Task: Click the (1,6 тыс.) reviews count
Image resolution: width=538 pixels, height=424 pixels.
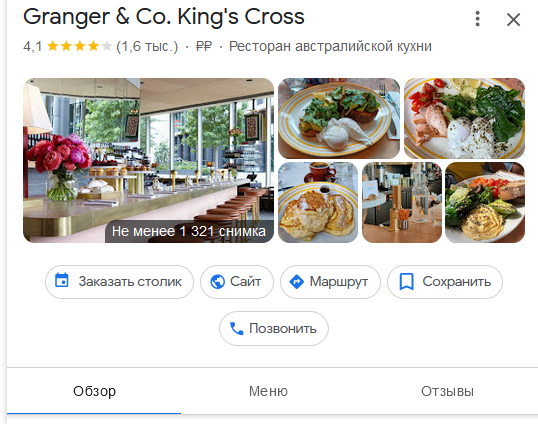Action: pos(147,46)
